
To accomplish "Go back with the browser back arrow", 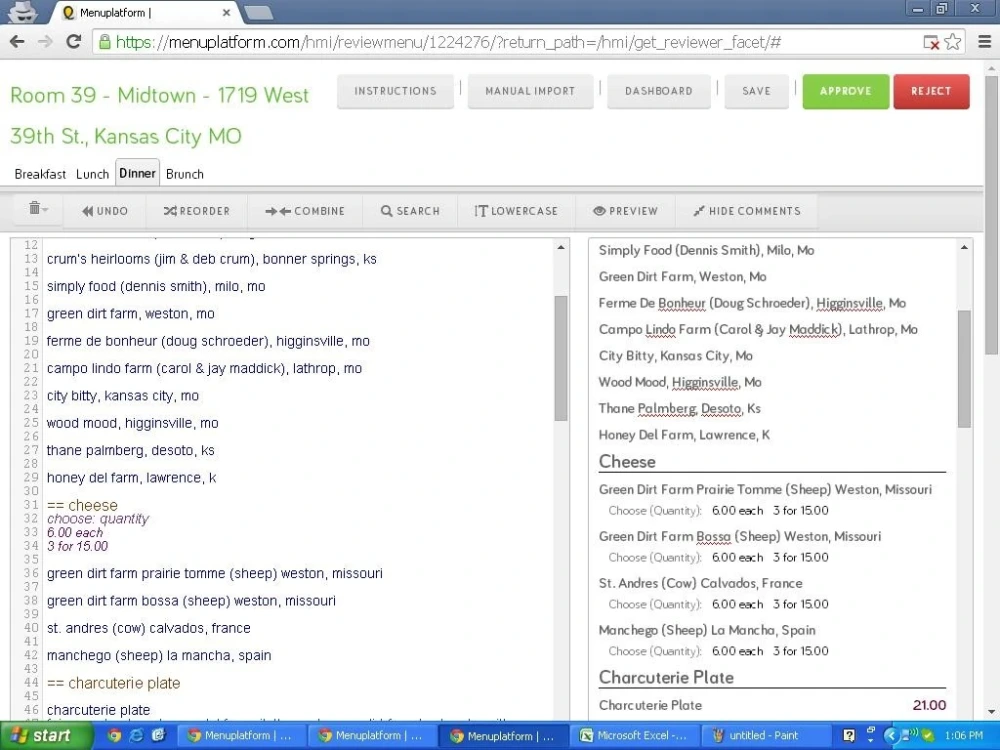I will (x=17, y=42).
